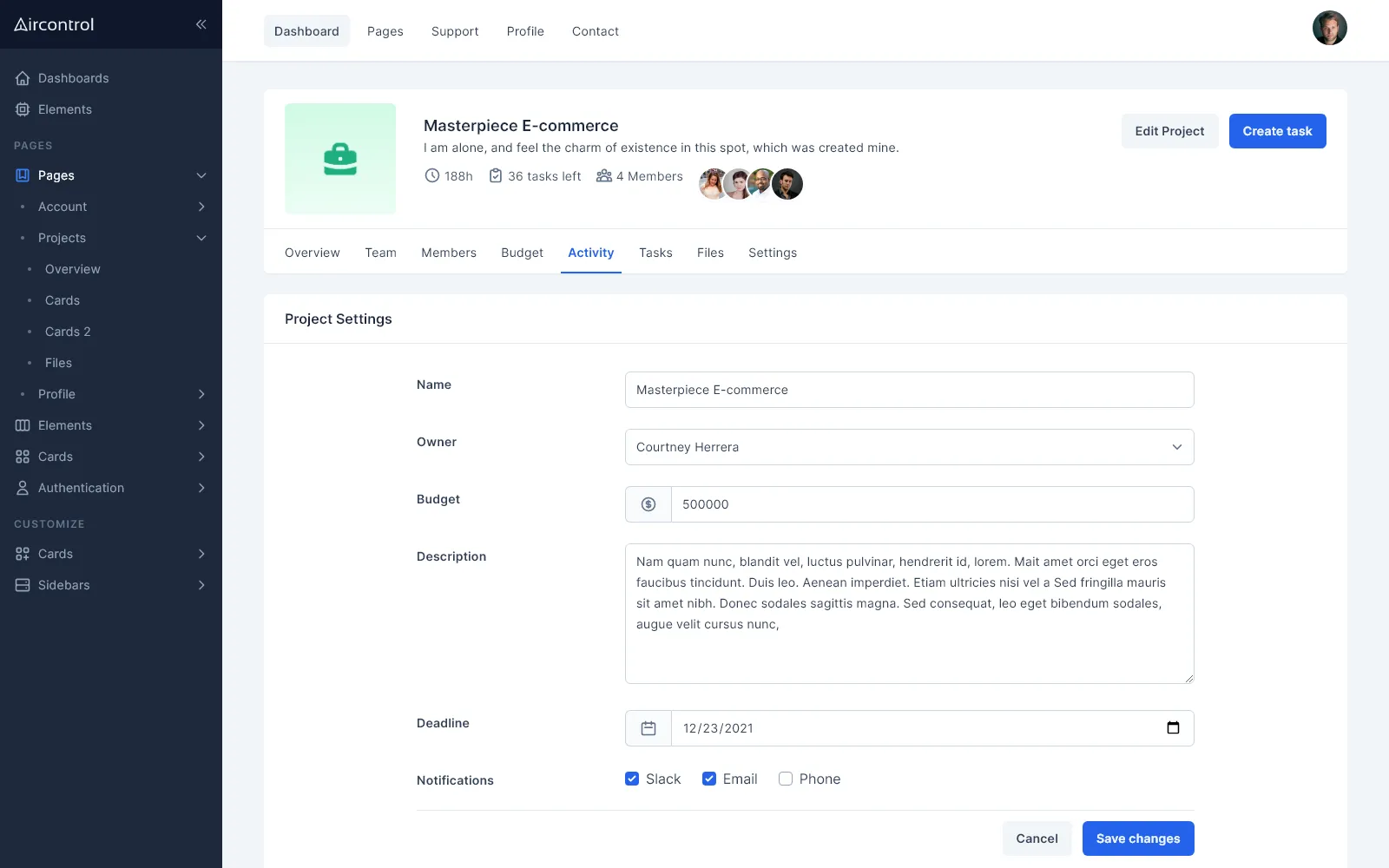Open the Contact top menu item
Image resolution: width=1389 pixels, height=868 pixels.
[x=596, y=31]
